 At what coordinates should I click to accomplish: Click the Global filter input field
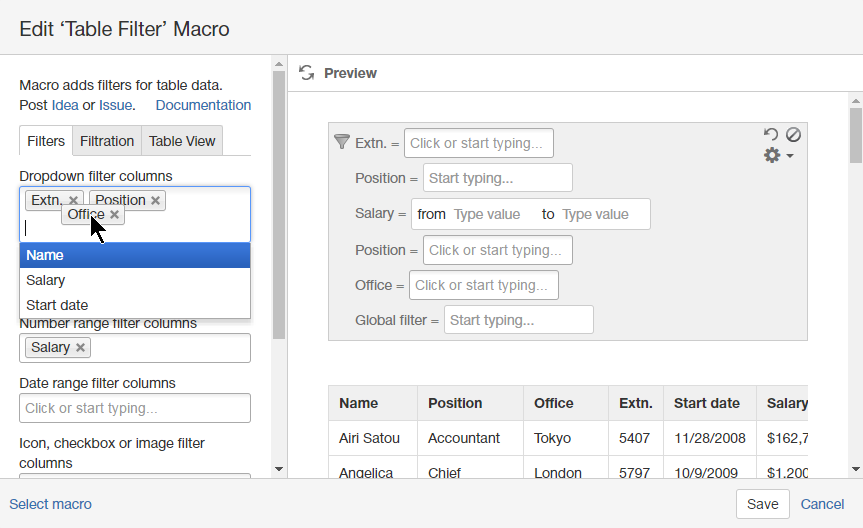coord(518,320)
